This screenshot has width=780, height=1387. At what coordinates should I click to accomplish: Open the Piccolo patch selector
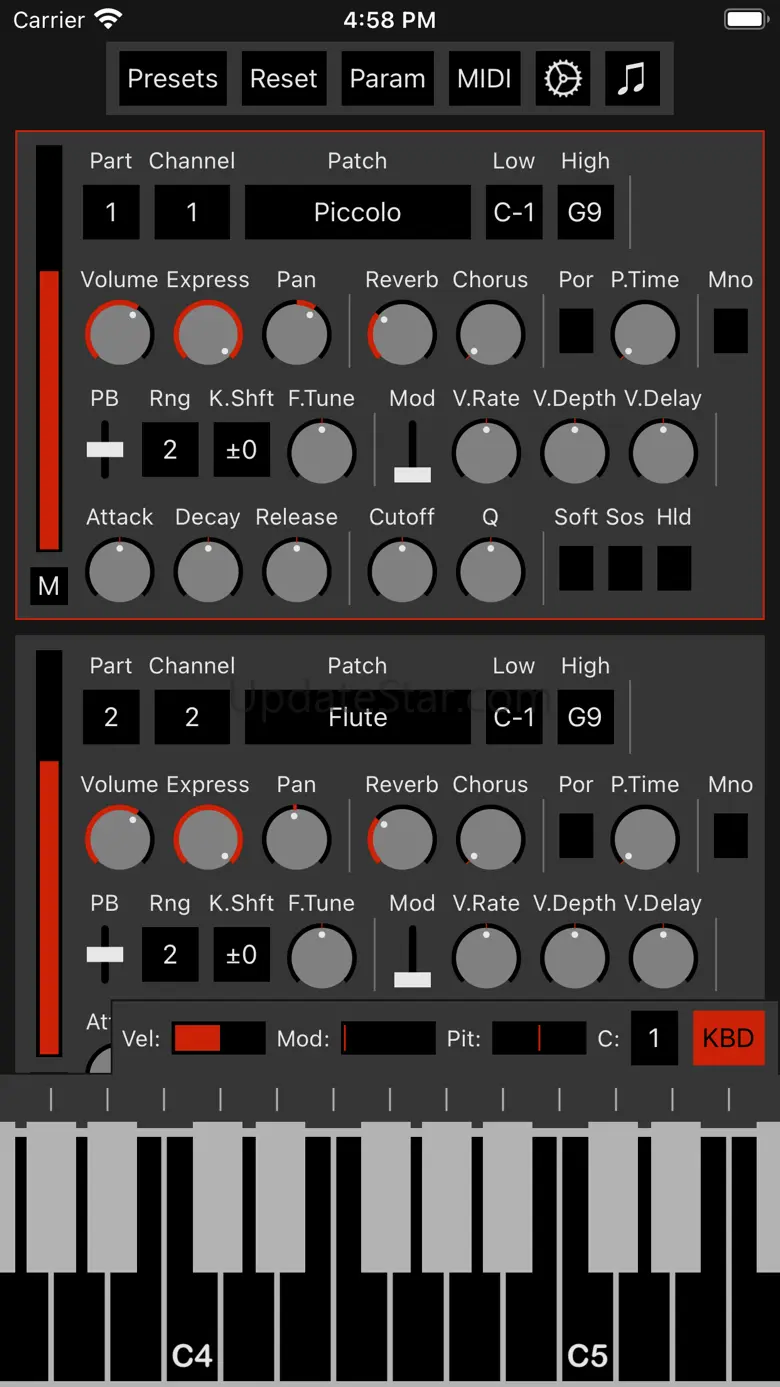point(358,212)
